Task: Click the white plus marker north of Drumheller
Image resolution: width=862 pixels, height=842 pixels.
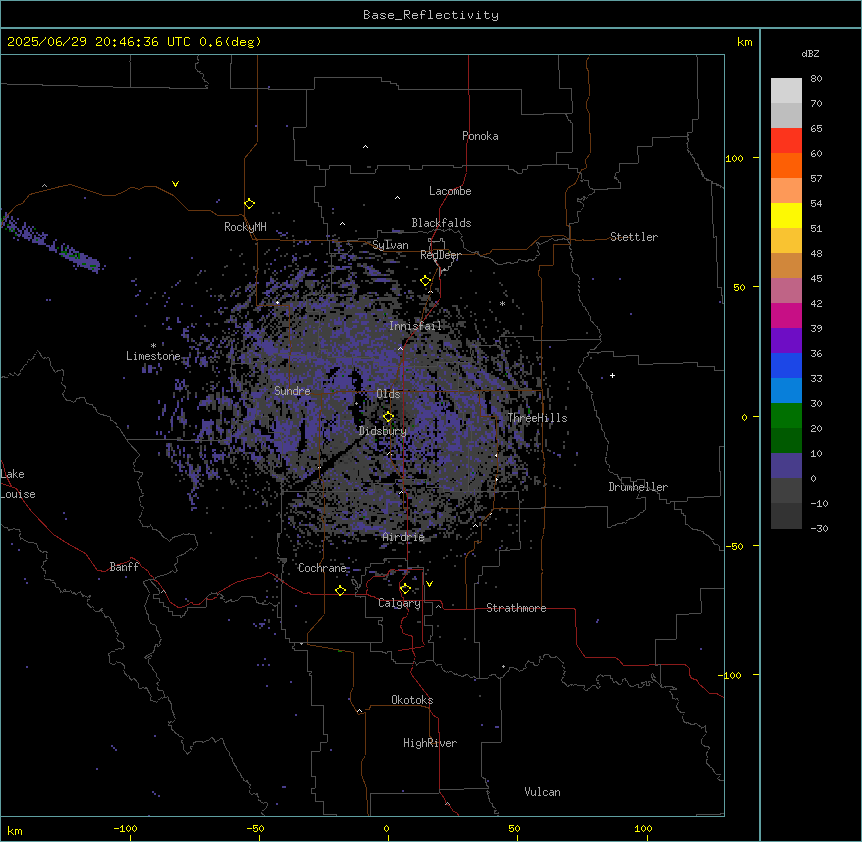Action: (x=612, y=375)
